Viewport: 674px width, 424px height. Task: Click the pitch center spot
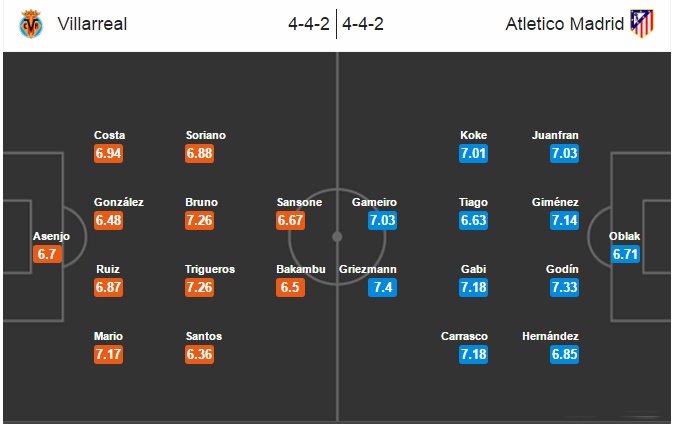(x=337, y=237)
